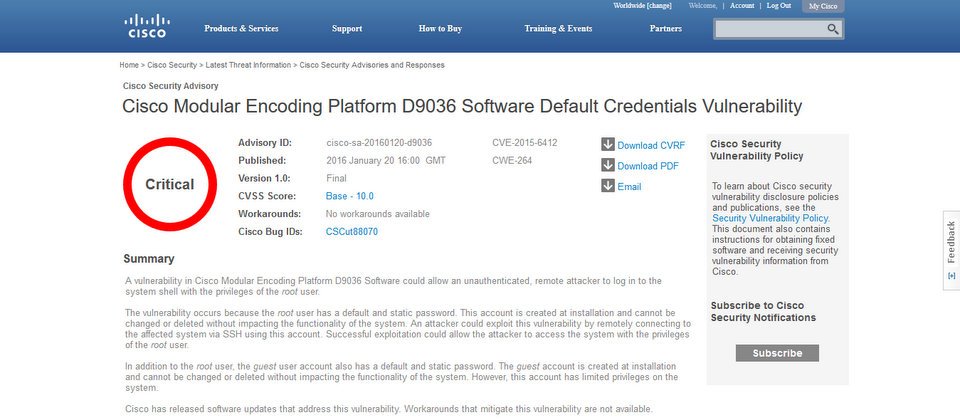960x420 pixels.
Task: Click the 'Version 1.0:' field label
Action: click(x=264, y=178)
